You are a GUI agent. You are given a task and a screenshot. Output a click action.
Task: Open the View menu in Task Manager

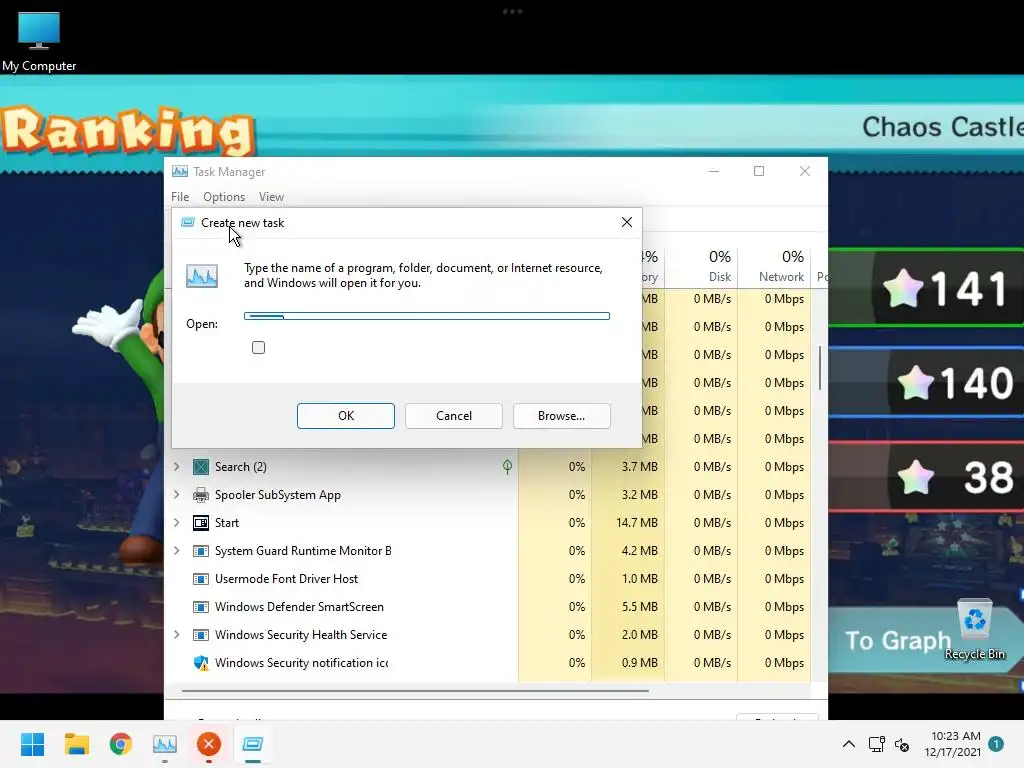click(x=271, y=197)
